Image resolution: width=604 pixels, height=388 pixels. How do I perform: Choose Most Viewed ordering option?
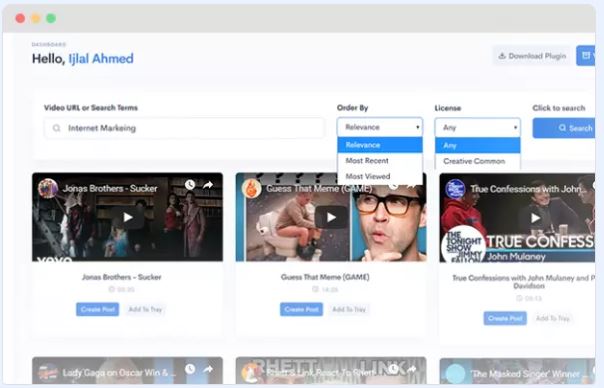(x=380, y=176)
